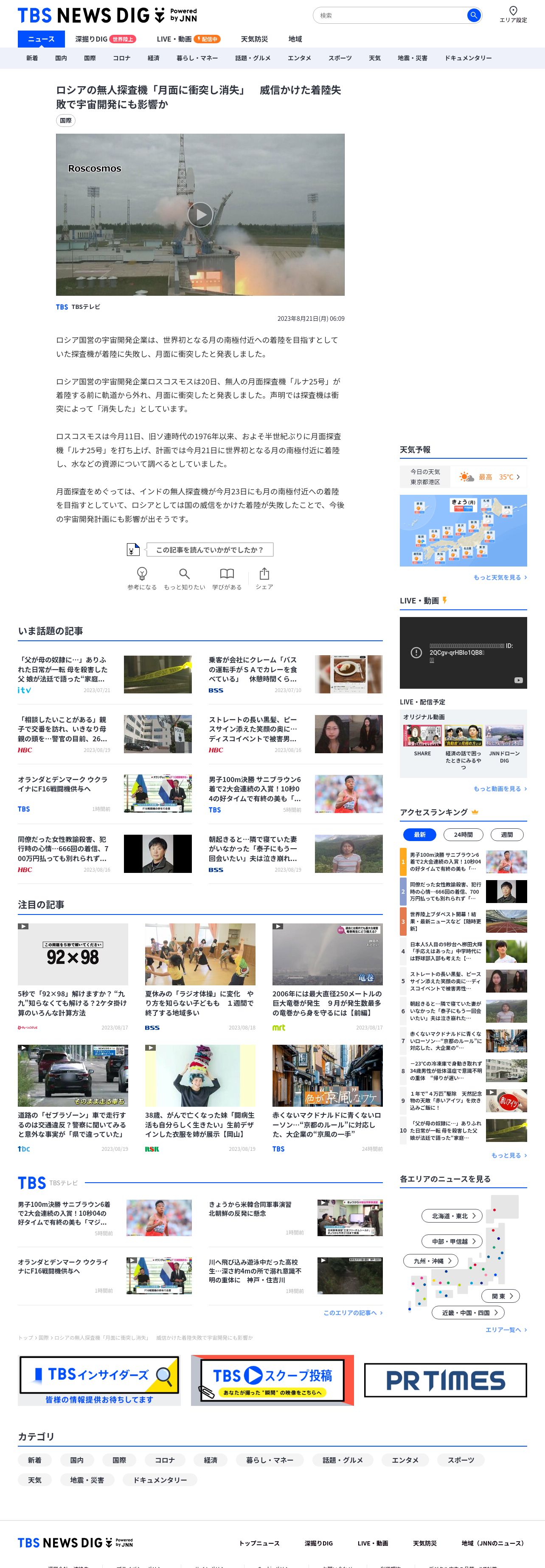The height and width of the screenshot is (1568, 545).
Task: Click the article feedback document icon
Action: (x=133, y=550)
